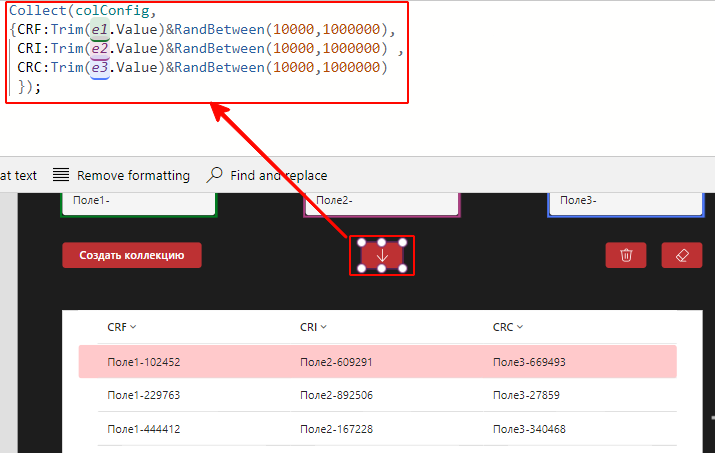Viewport: 715px width, 453px height.
Task: Click the down arrow icon button
Action: coord(381,256)
